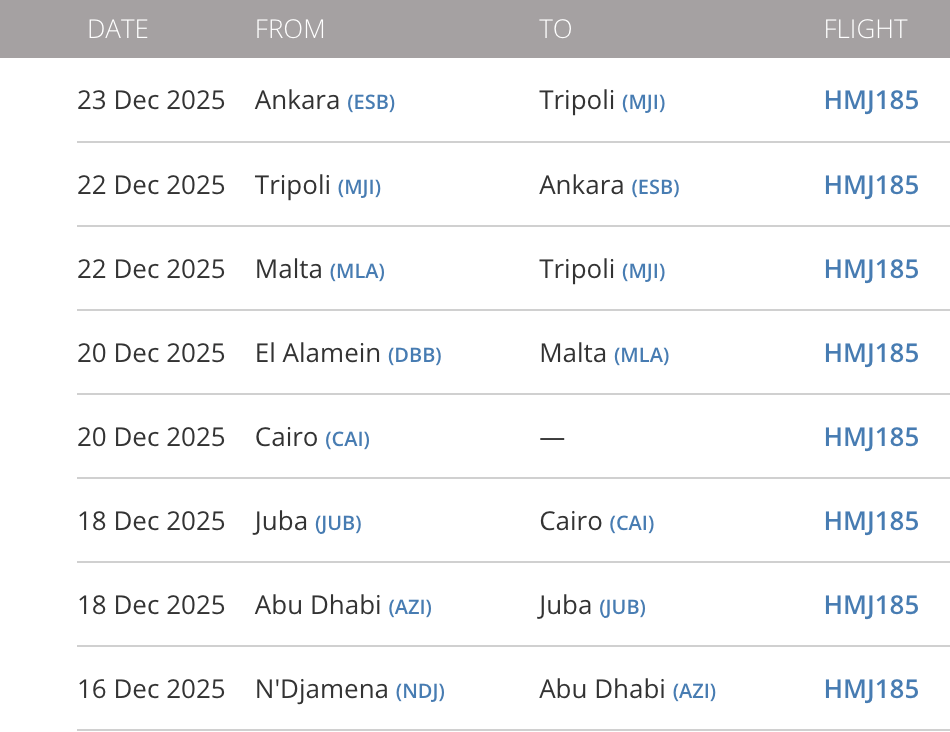Click MLA code in Malta departure row
Screen dimensions: 950x732
click(357, 271)
